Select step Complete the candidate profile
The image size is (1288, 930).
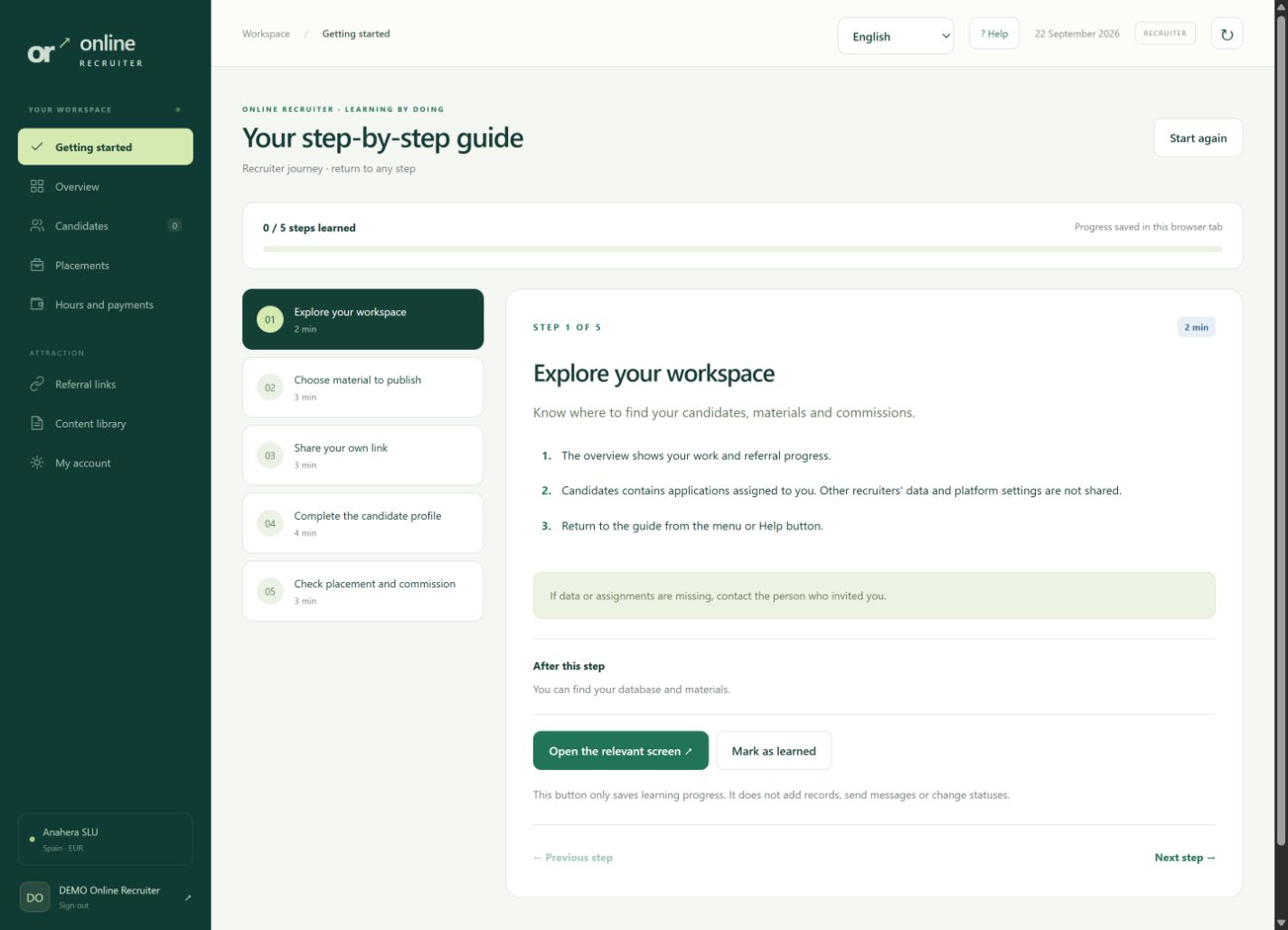click(362, 523)
